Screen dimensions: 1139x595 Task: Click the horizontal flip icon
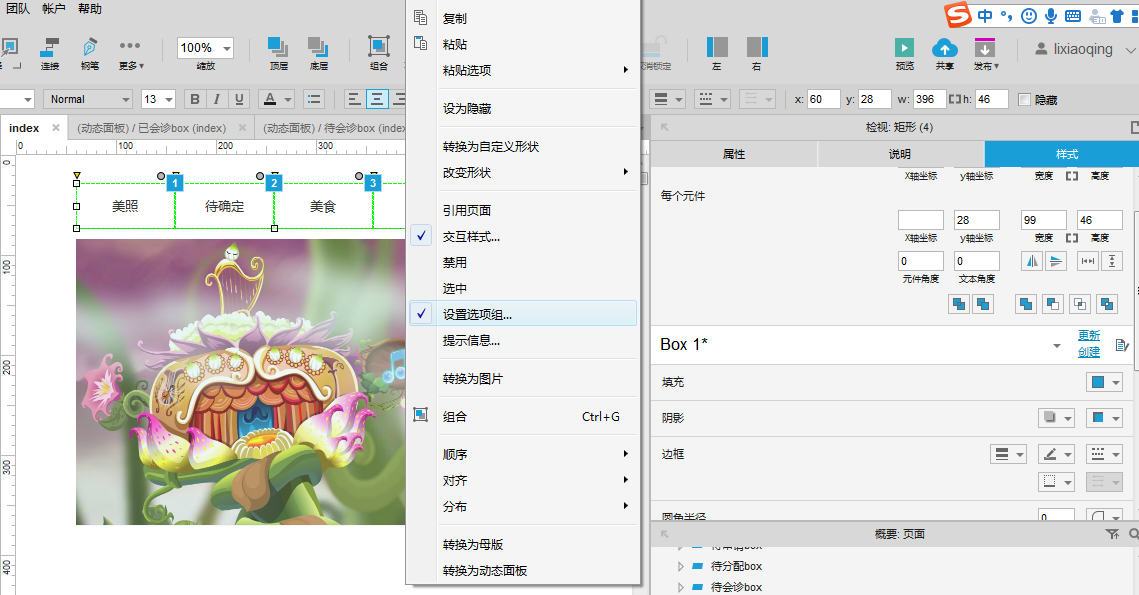1031,261
